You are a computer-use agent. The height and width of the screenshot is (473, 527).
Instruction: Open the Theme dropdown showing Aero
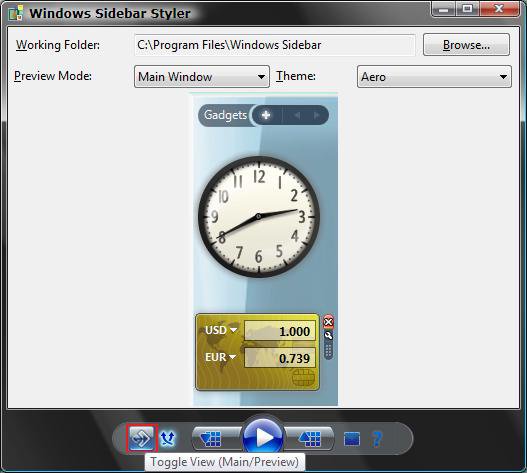(x=434, y=77)
